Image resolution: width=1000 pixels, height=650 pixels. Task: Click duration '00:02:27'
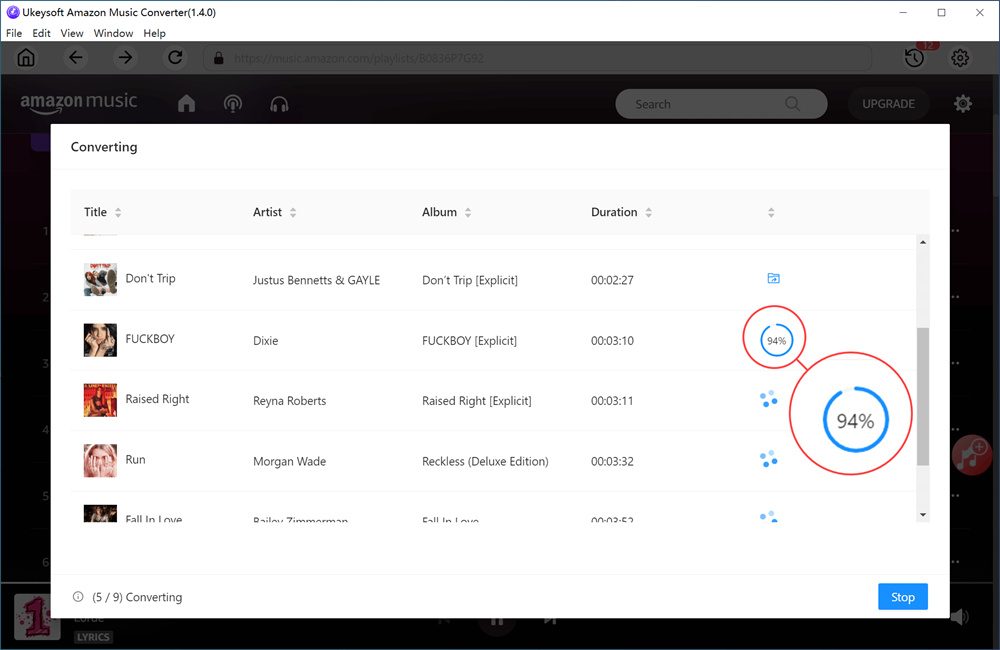612,280
